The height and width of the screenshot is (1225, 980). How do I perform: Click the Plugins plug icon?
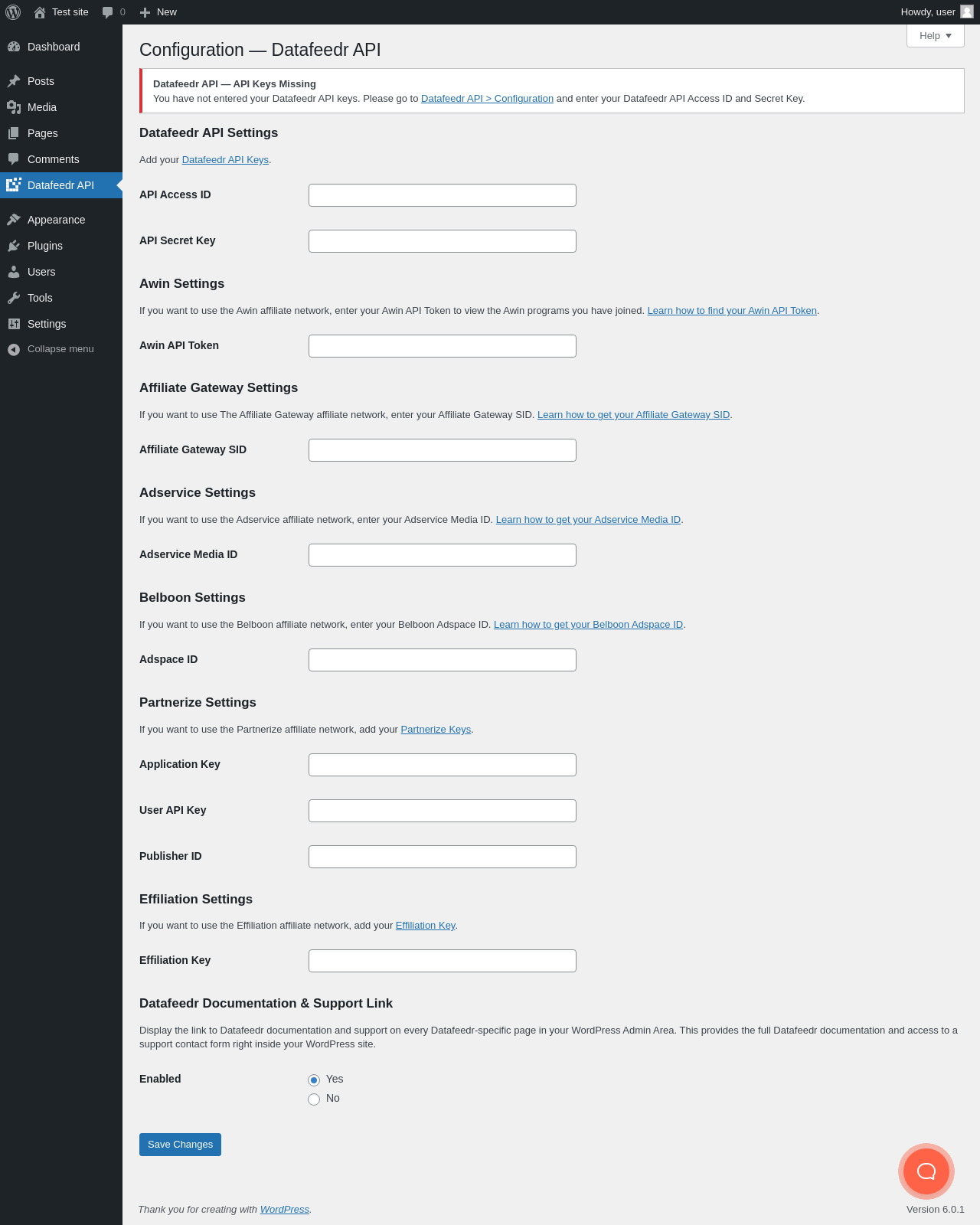(x=14, y=246)
